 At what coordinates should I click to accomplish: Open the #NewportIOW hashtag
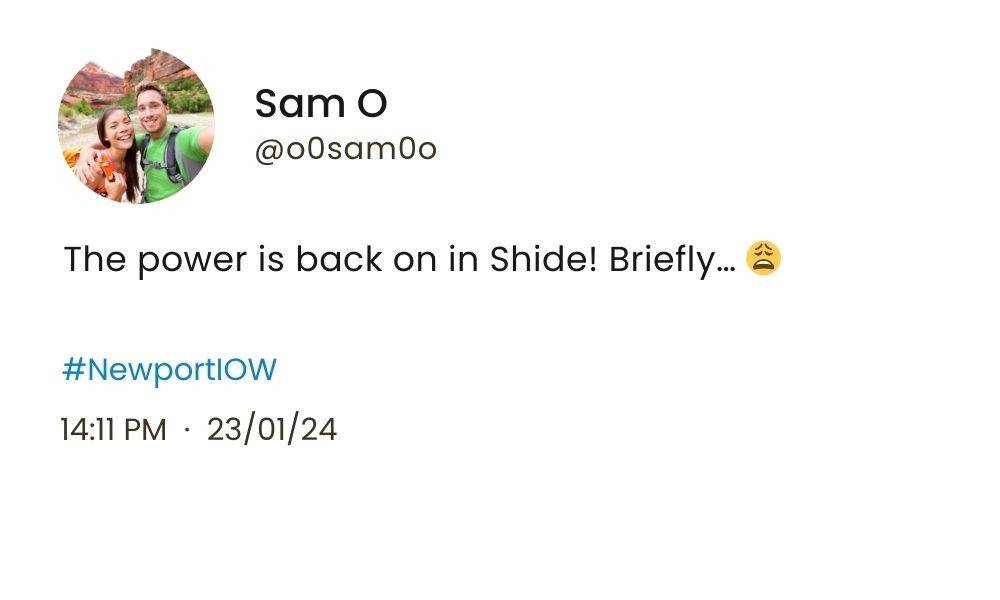[169, 370]
